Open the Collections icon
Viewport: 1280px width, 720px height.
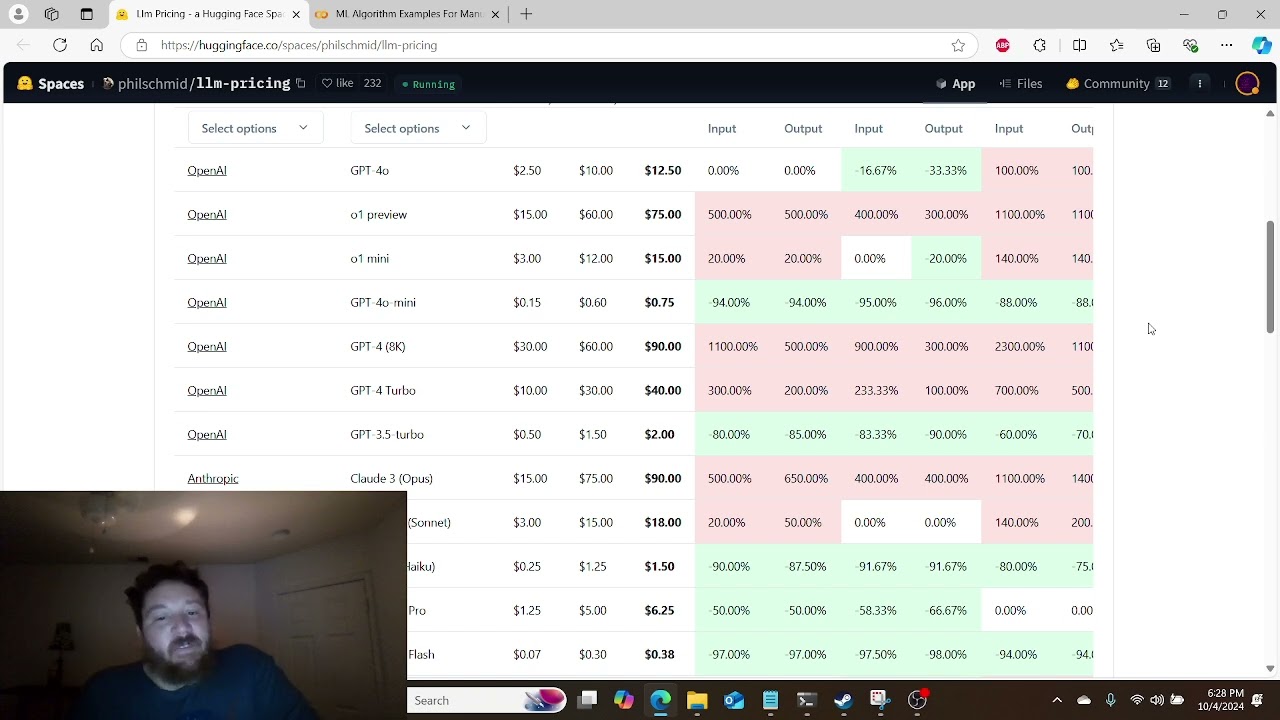pos(1153,45)
